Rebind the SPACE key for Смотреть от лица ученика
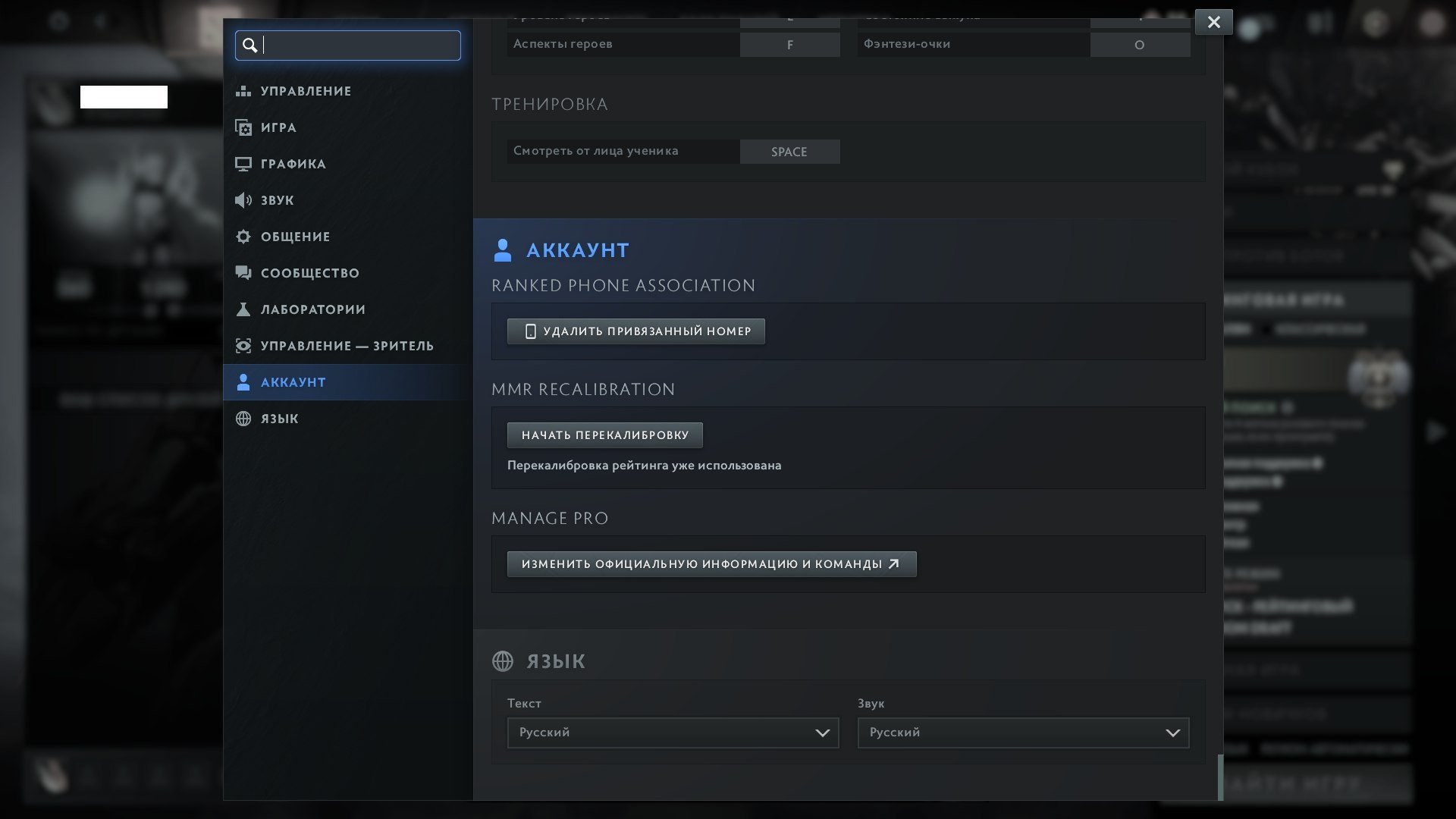1456x819 pixels. pyautogui.click(x=789, y=152)
